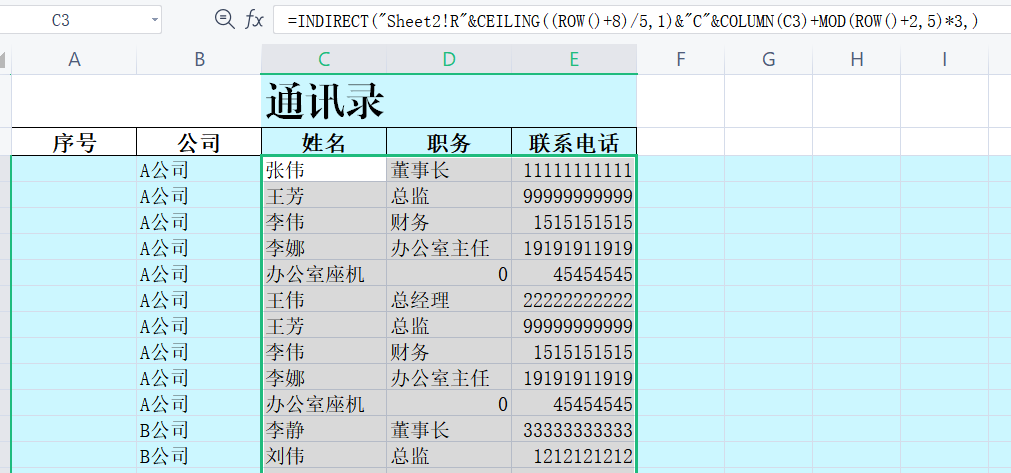Click the 联系电话 header cell
The image size is (1011, 473).
click(x=574, y=142)
